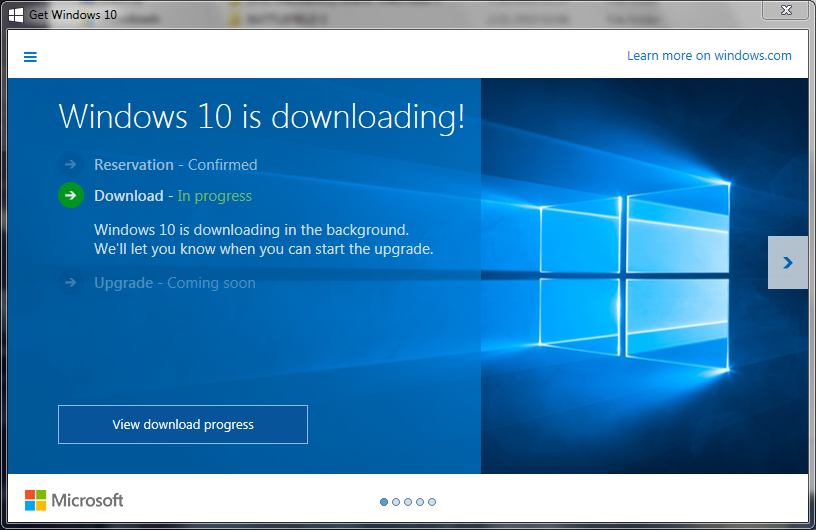Click the Reservation step arrow icon
This screenshot has width=816, height=530.
(x=70, y=165)
